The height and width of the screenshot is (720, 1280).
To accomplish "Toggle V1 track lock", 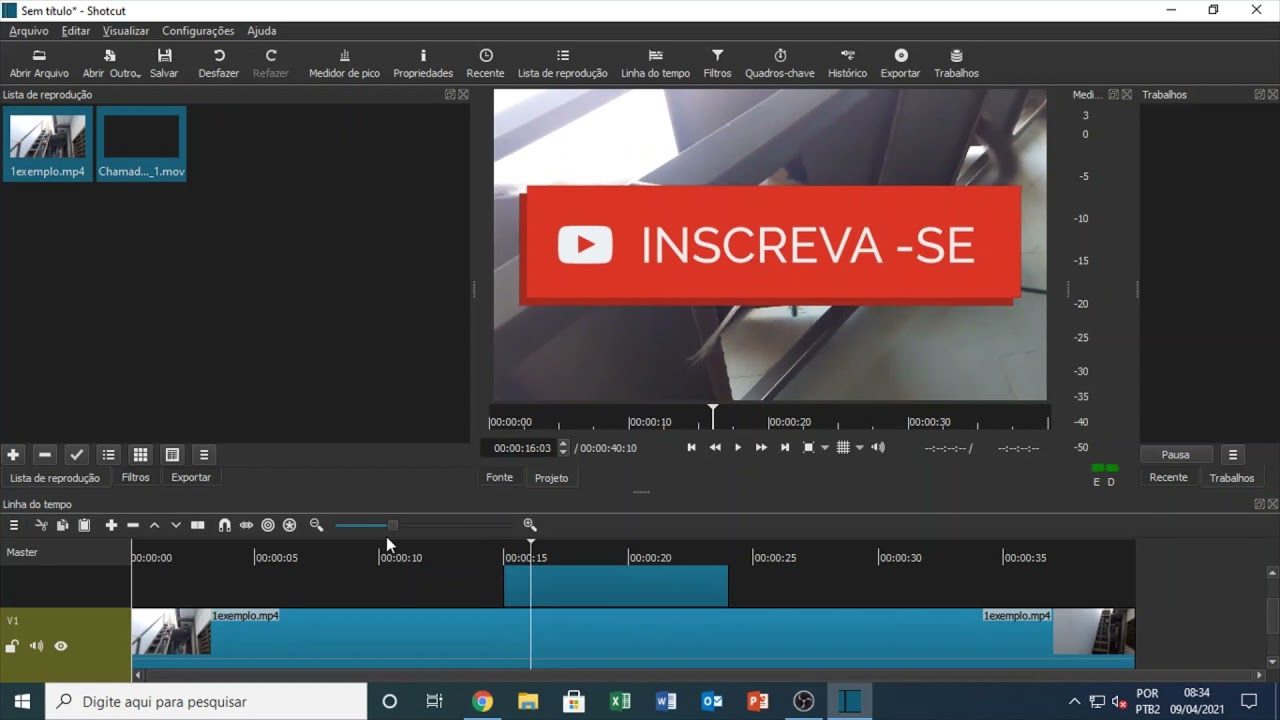I will 12,646.
